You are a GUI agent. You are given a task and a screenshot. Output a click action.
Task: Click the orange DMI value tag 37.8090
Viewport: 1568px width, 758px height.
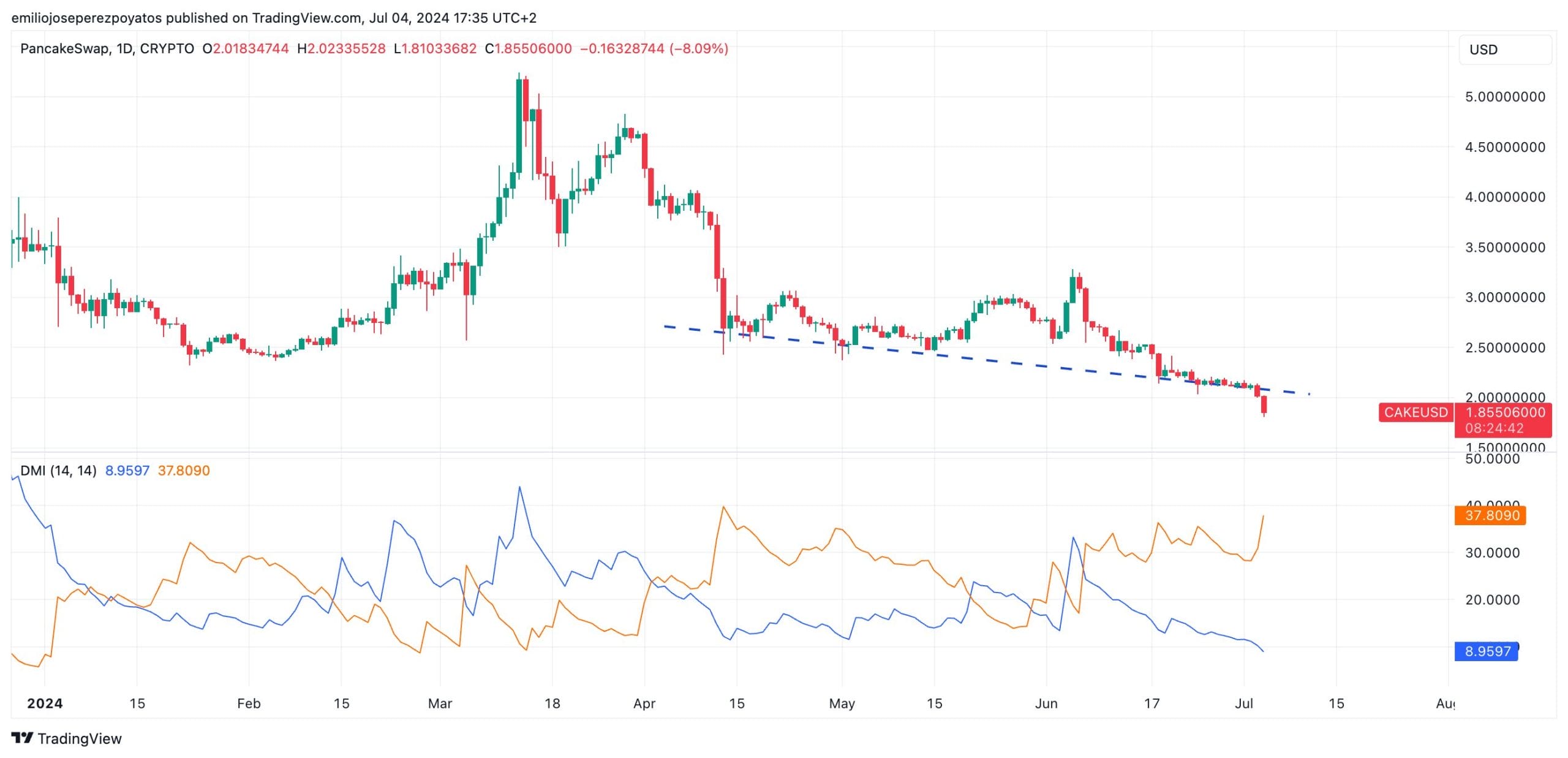[x=1491, y=515]
